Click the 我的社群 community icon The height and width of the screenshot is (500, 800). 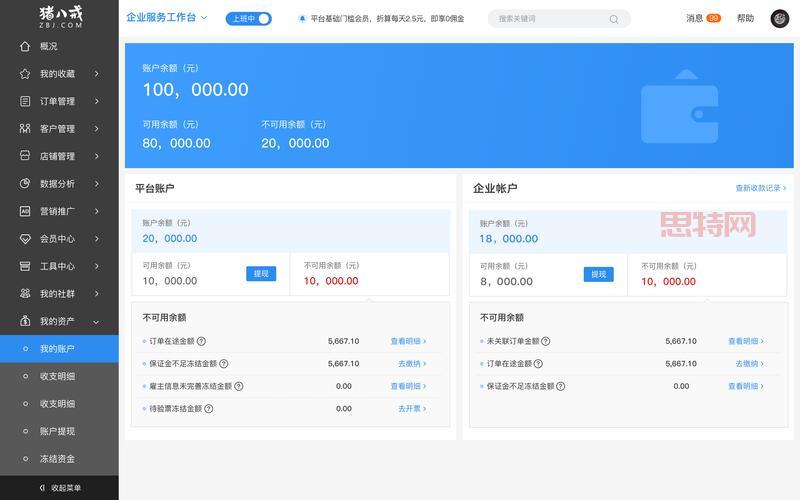(x=24, y=293)
